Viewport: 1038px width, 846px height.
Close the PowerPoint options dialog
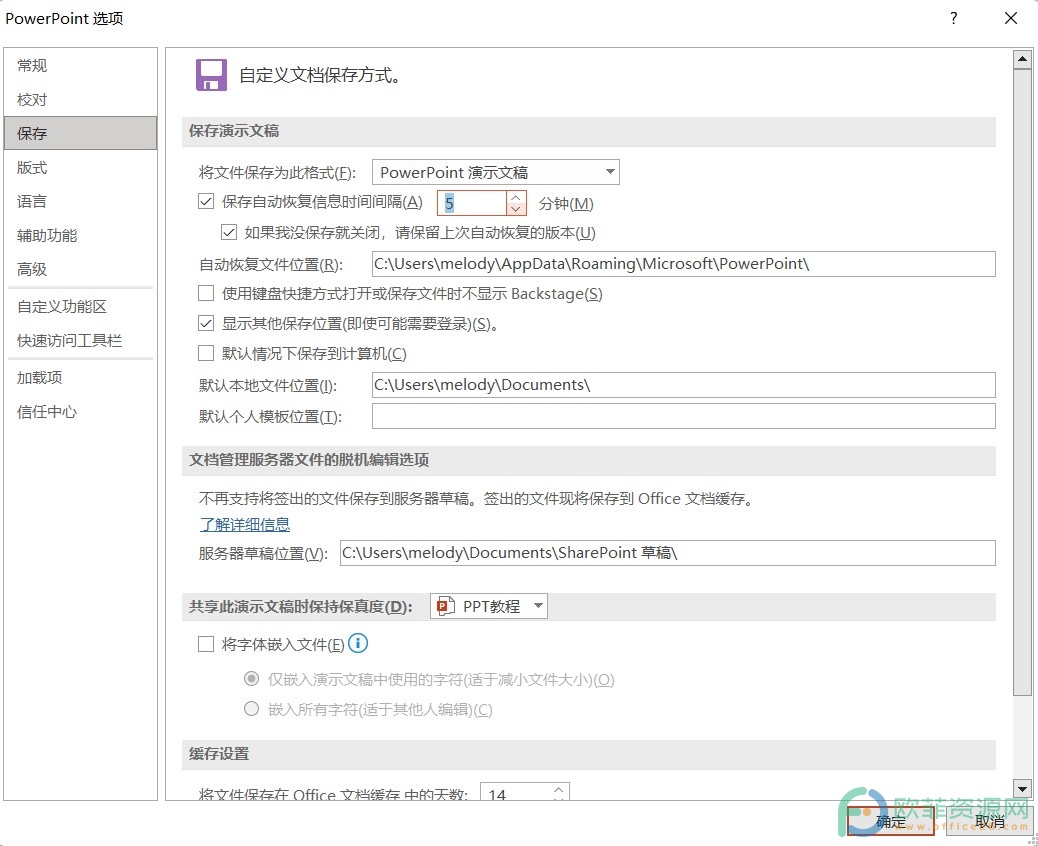1011,18
